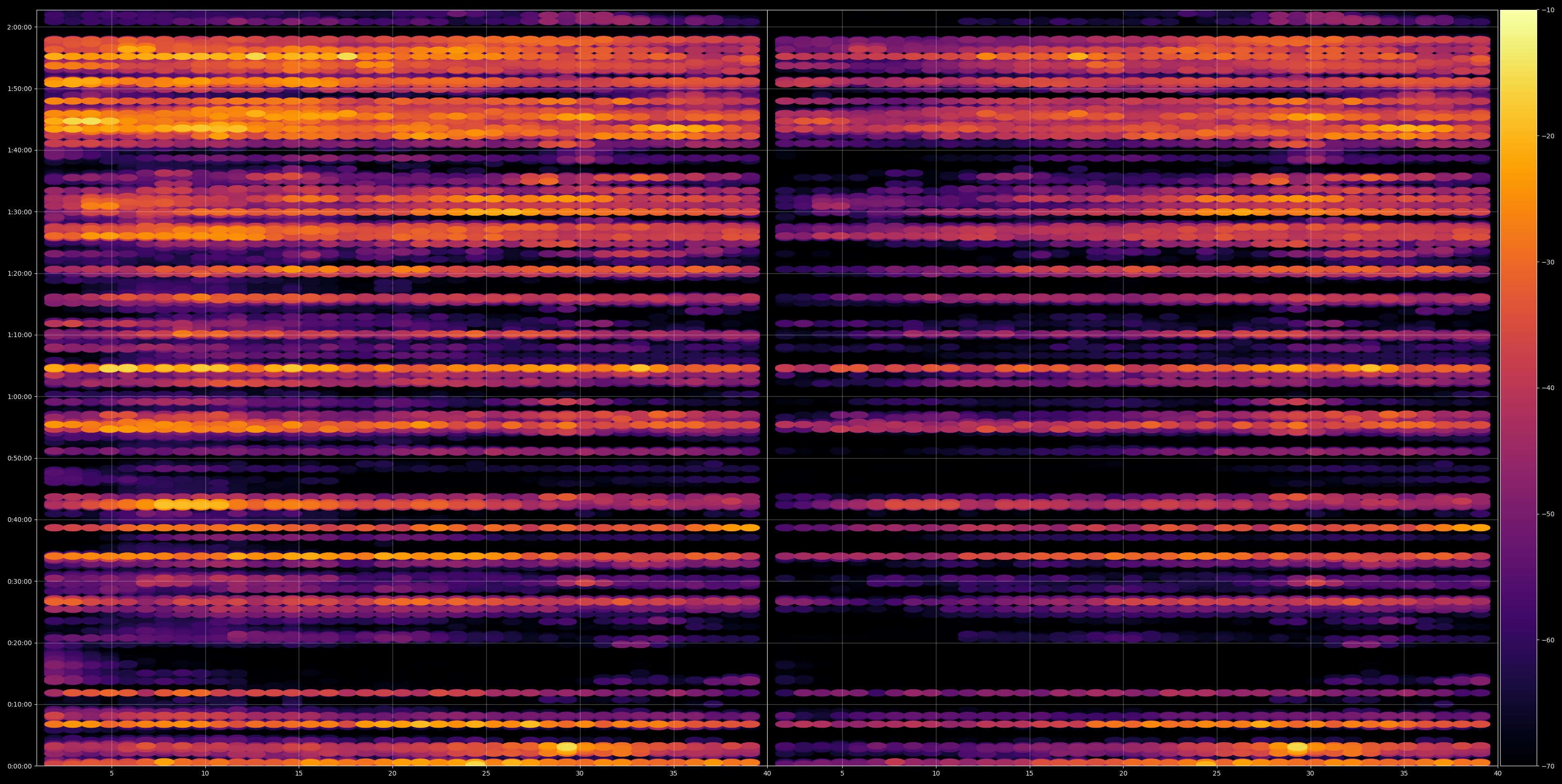Click x-axis tick 15 of right heatmap

(1030, 773)
